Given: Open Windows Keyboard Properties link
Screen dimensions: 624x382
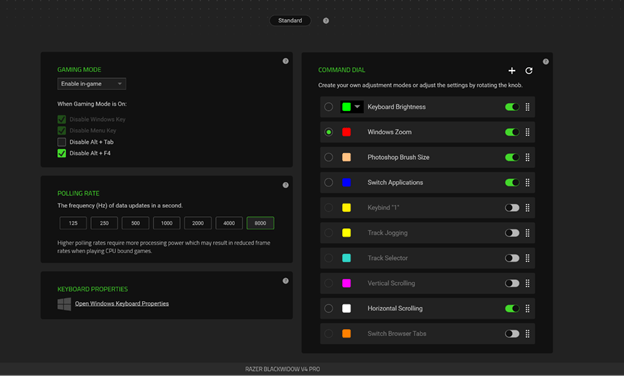Looking at the screenshot, I should 122,304.
